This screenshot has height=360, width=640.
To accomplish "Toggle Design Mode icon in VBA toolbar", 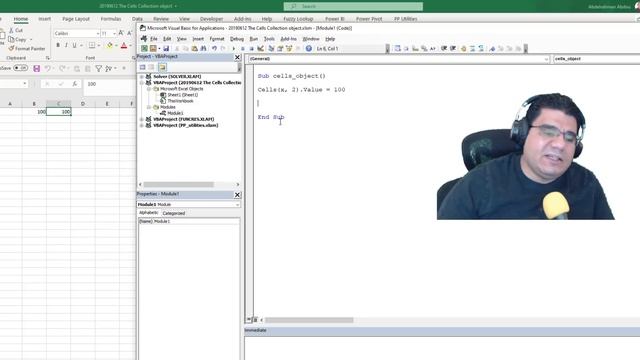I will click(x=260, y=49).
